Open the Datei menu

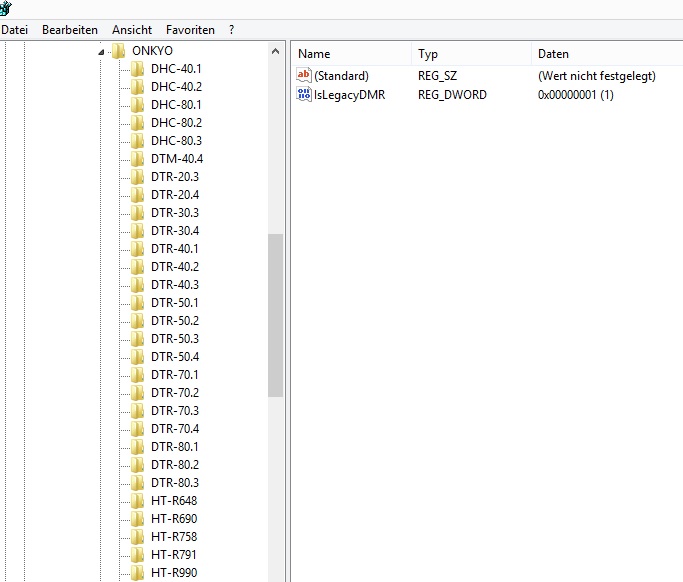pyautogui.click(x=14, y=30)
